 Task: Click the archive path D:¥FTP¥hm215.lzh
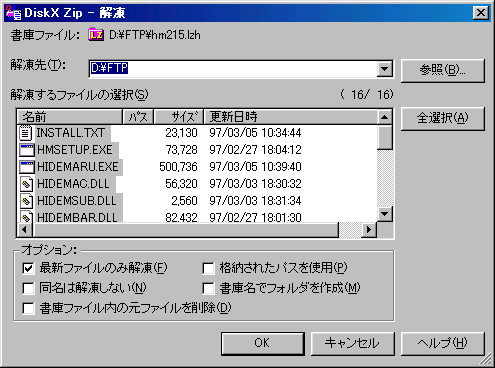155,35
